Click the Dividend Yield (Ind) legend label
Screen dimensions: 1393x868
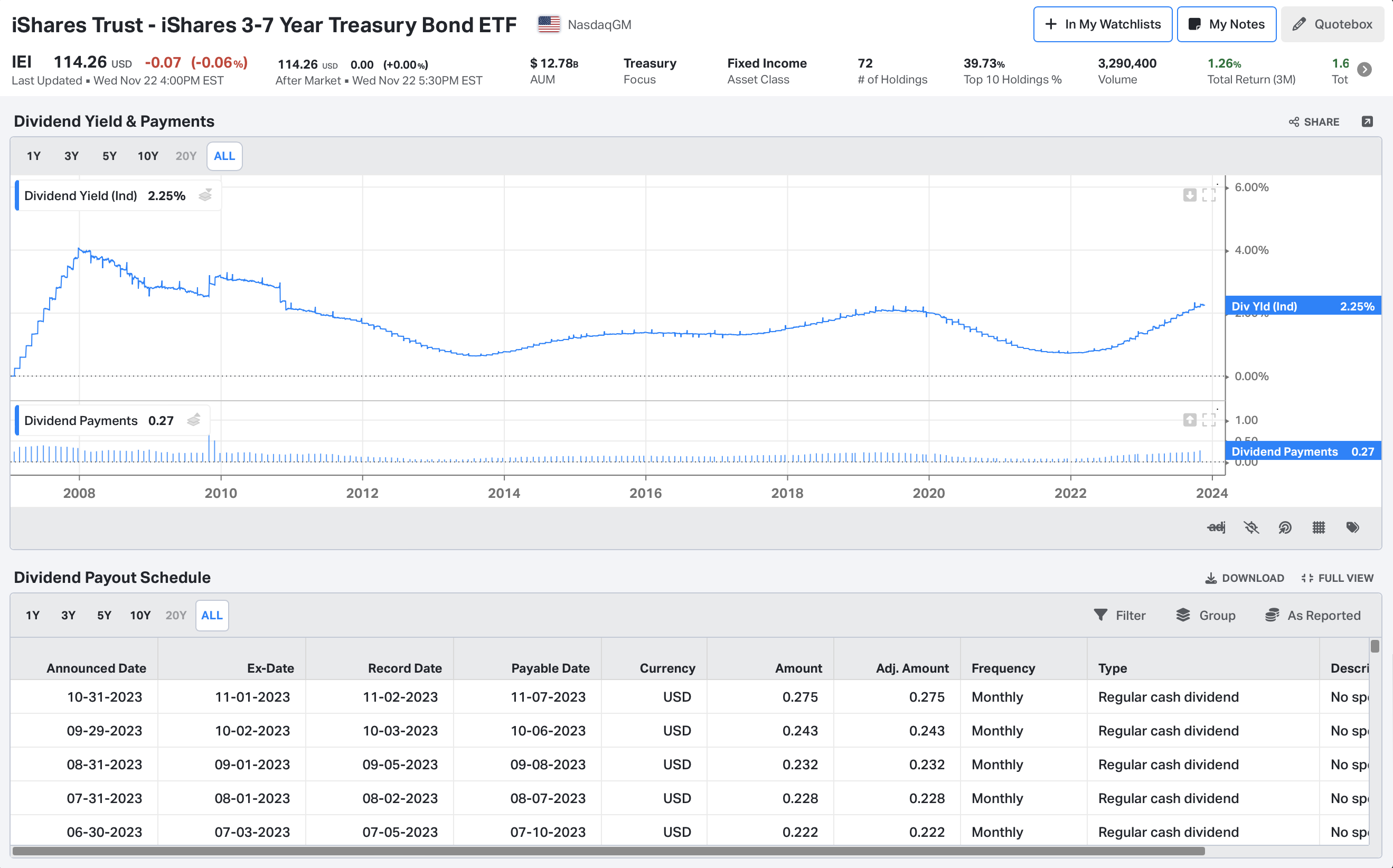(80, 196)
